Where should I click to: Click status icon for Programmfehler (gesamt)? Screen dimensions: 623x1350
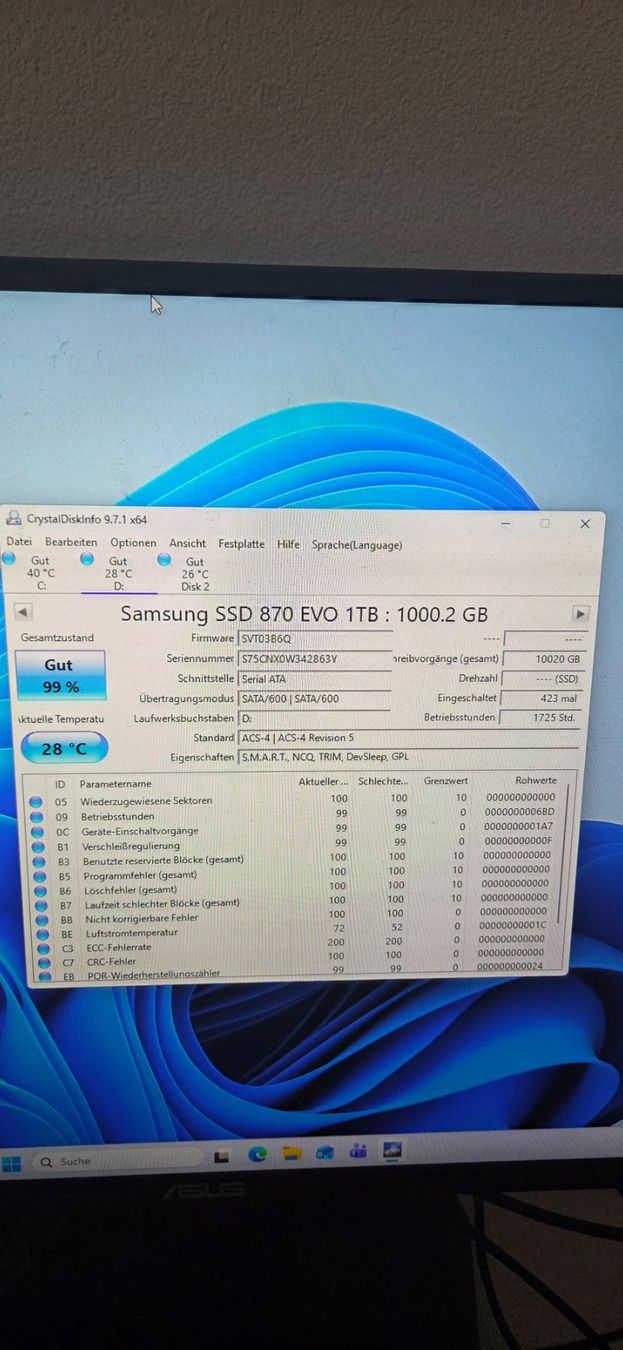(x=38, y=875)
